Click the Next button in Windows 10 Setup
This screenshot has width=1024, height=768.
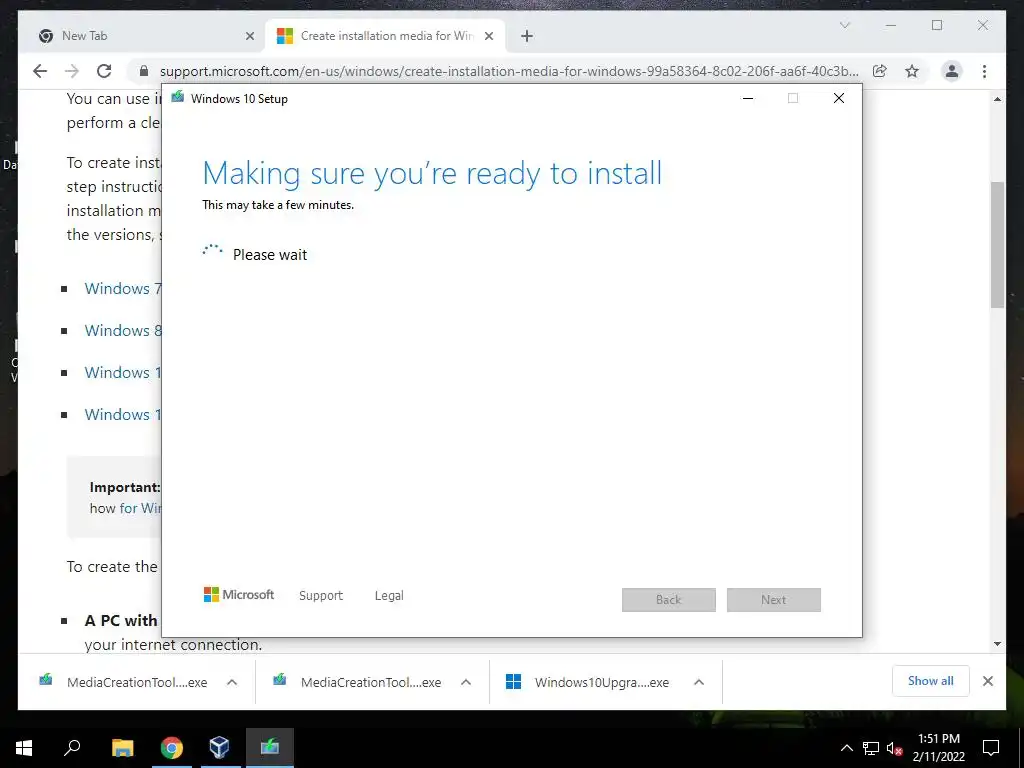point(774,600)
